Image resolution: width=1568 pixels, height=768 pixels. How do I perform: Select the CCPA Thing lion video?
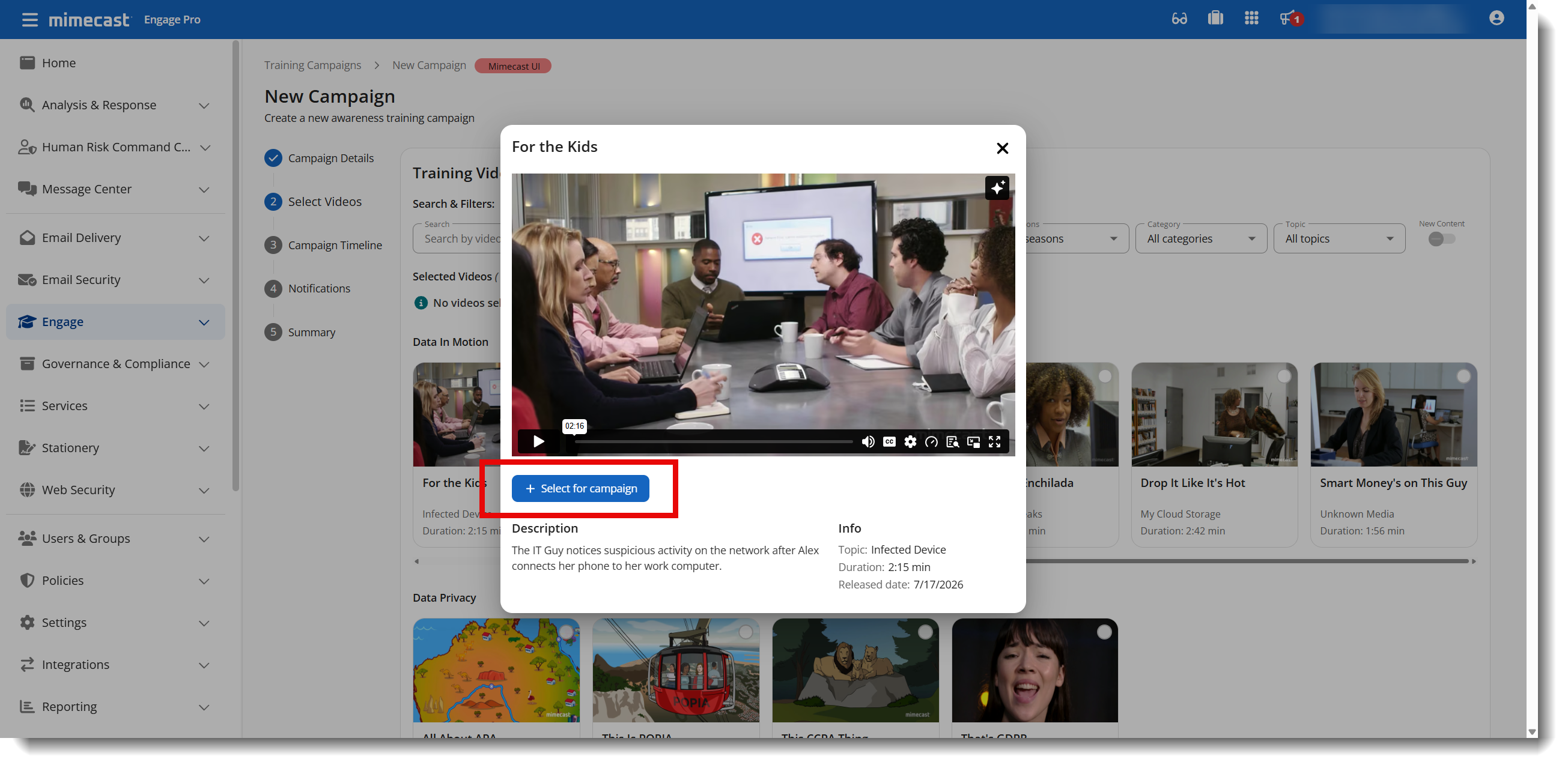[x=925, y=632]
